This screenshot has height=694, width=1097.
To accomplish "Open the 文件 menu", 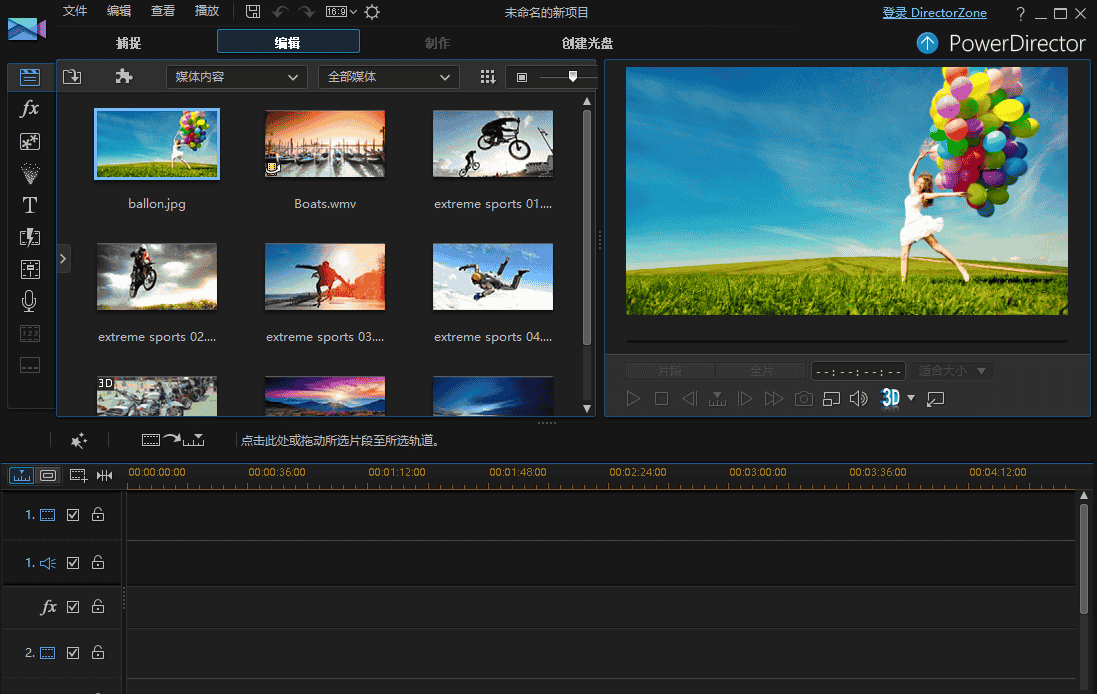I will 75,12.
